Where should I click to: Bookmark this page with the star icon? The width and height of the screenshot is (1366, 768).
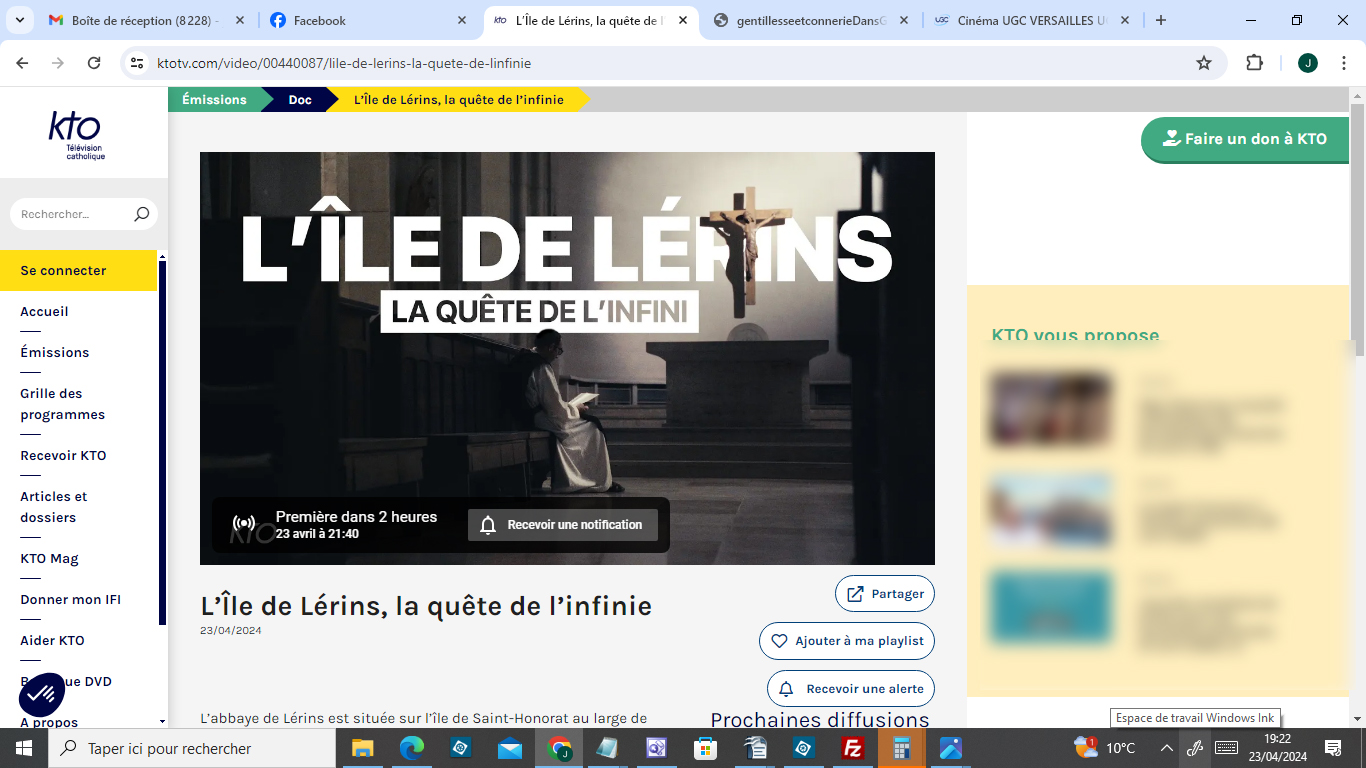(x=1204, y=63)
